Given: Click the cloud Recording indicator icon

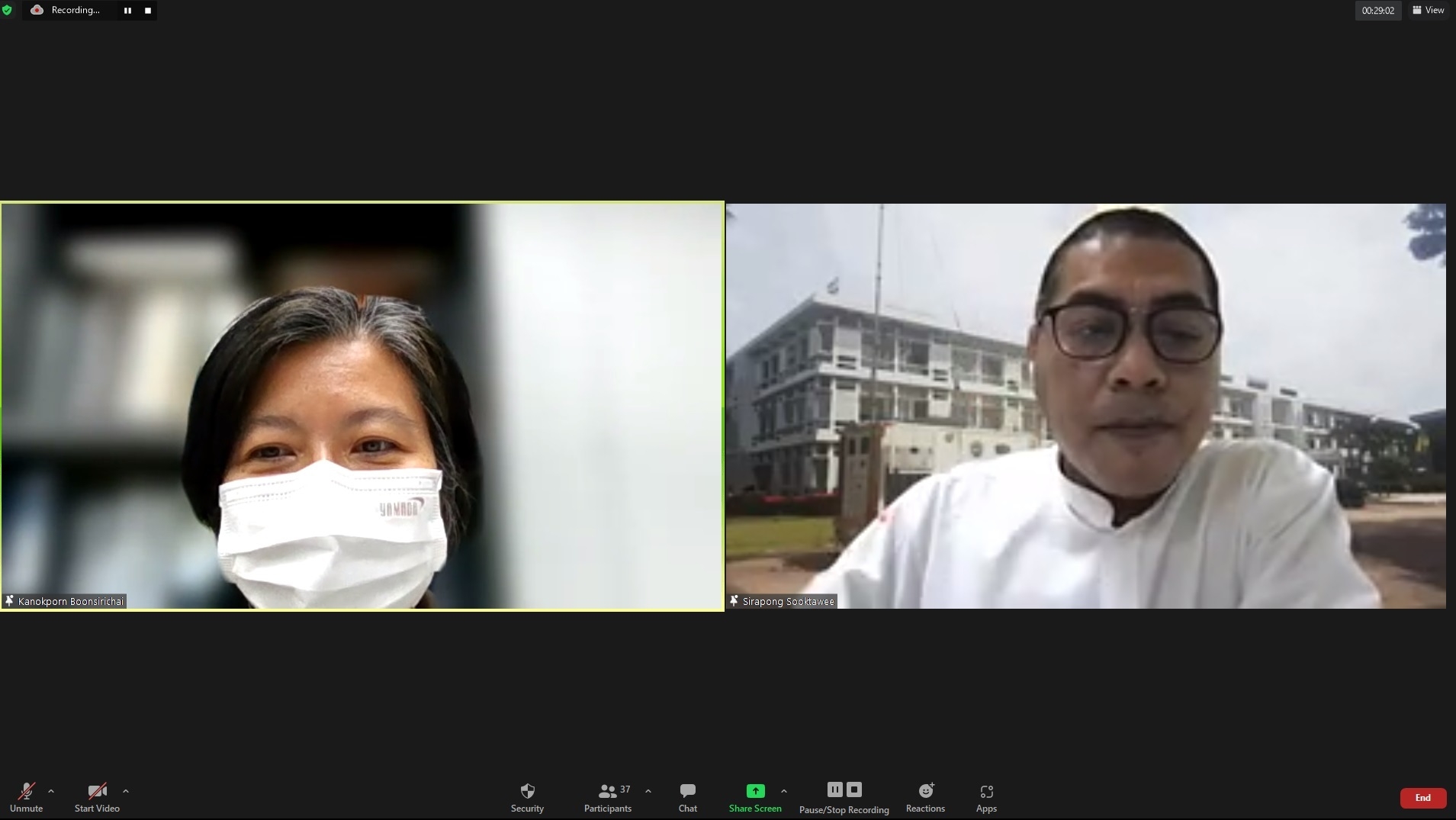Looking at the screenshot, I should pyautogui.click(x=37, y=10).
